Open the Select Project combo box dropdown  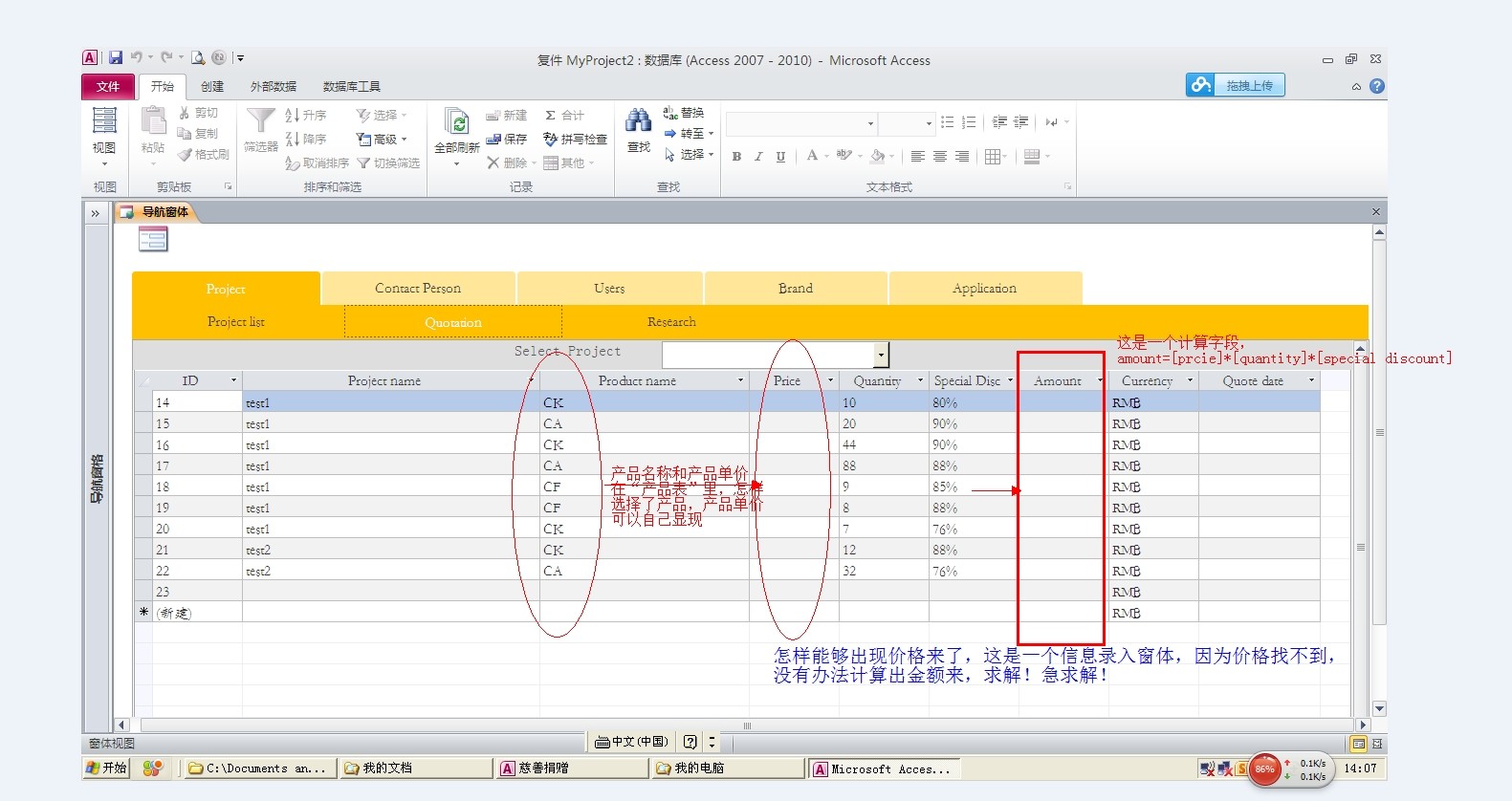[881, 355]
